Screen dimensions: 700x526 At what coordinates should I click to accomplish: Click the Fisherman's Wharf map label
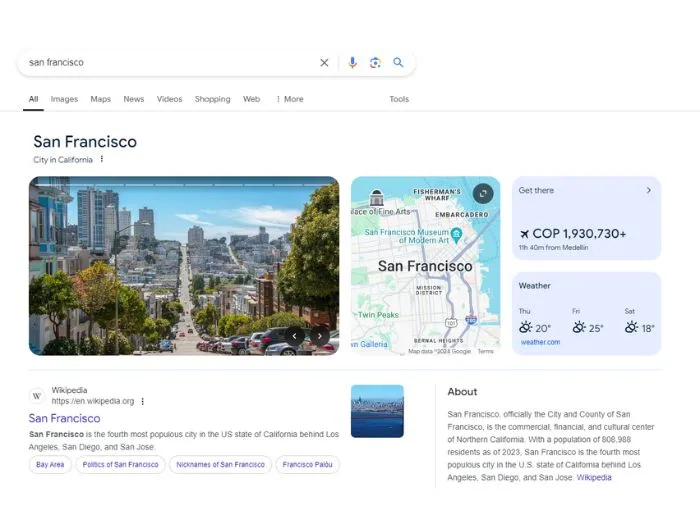437,195
